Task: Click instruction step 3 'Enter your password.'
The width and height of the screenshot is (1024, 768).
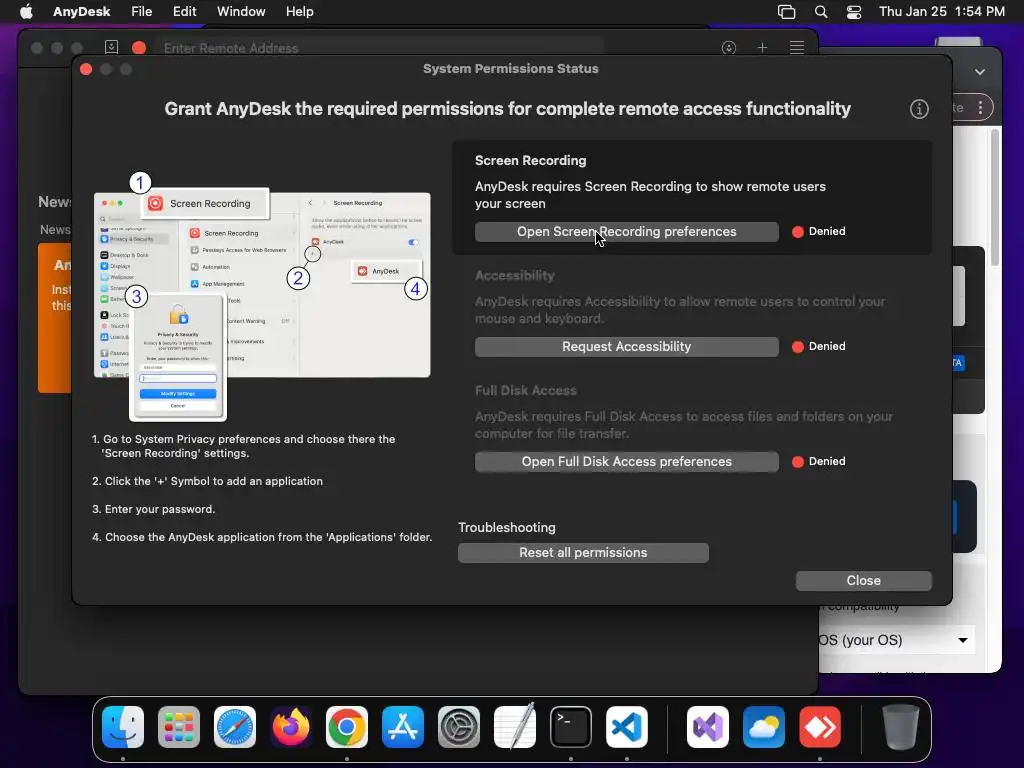Action: tap(153, 509)
